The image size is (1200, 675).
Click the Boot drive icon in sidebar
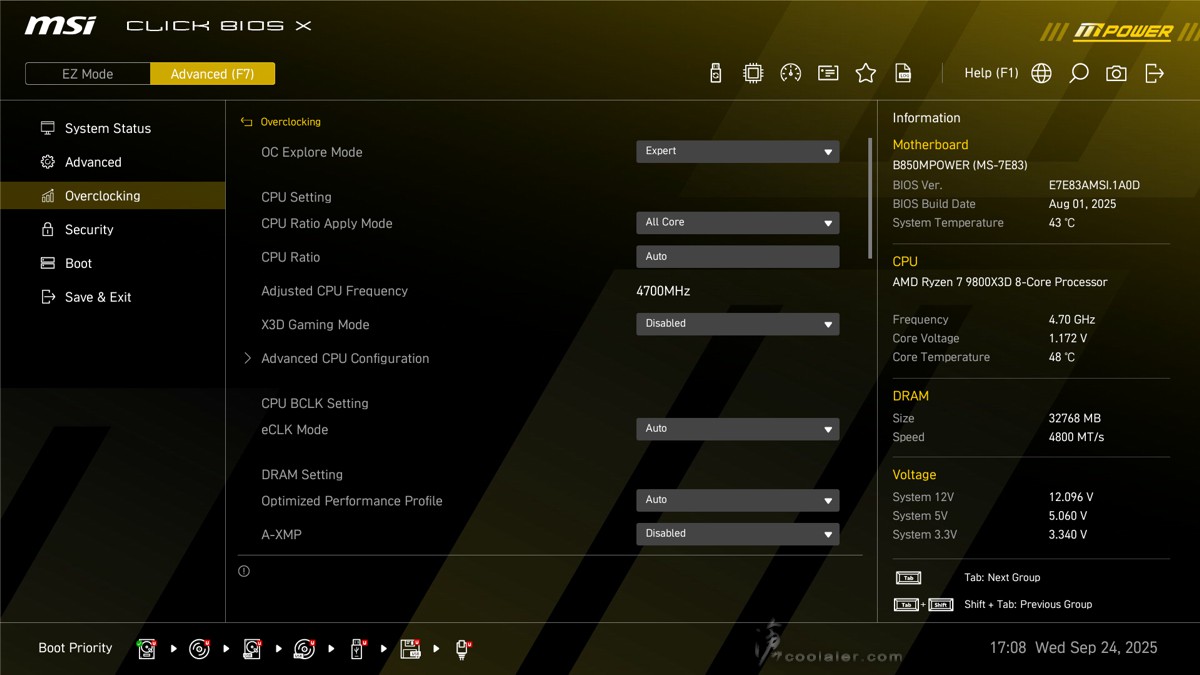47,263
